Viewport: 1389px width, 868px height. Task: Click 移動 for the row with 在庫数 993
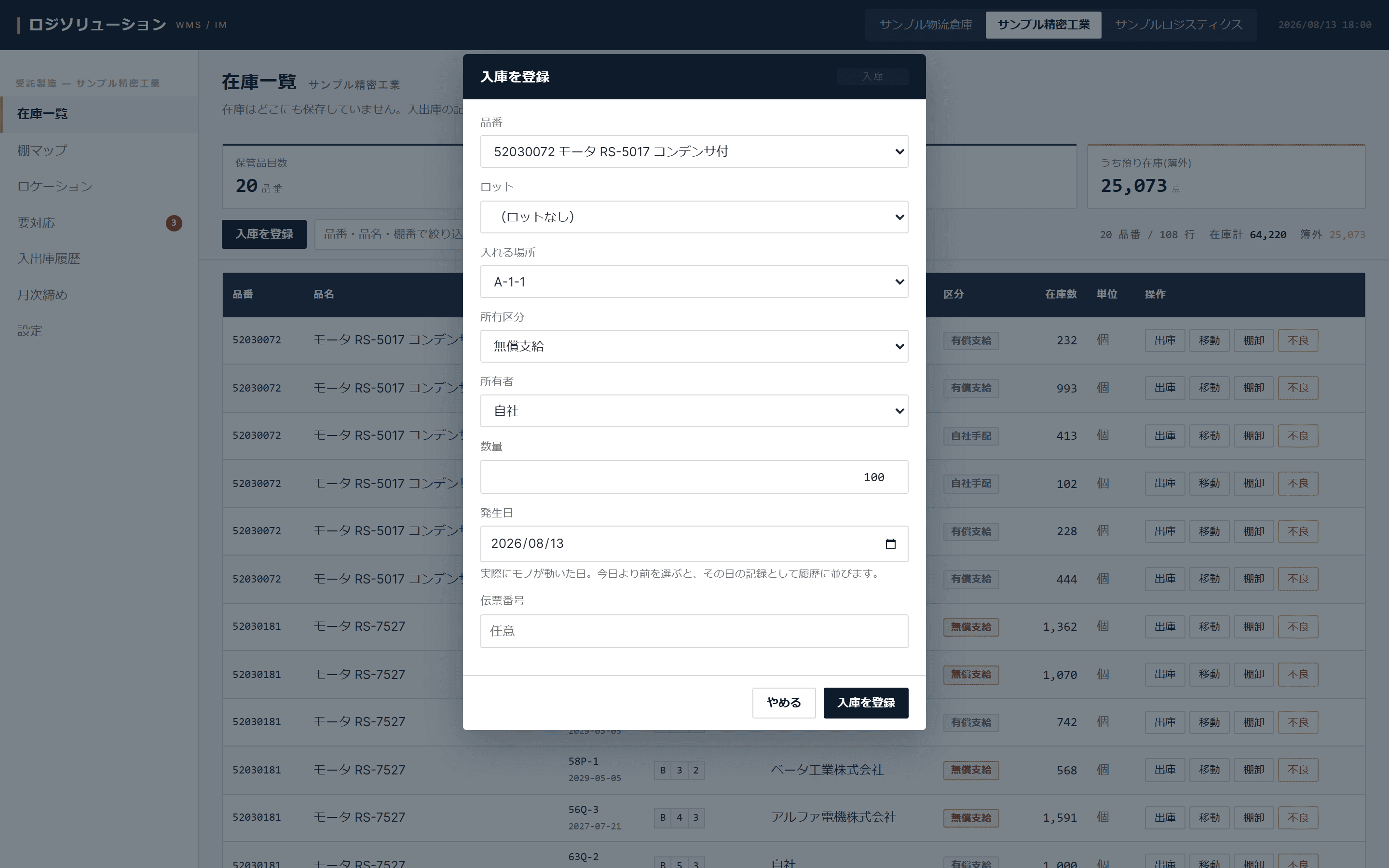point(1209,388)
